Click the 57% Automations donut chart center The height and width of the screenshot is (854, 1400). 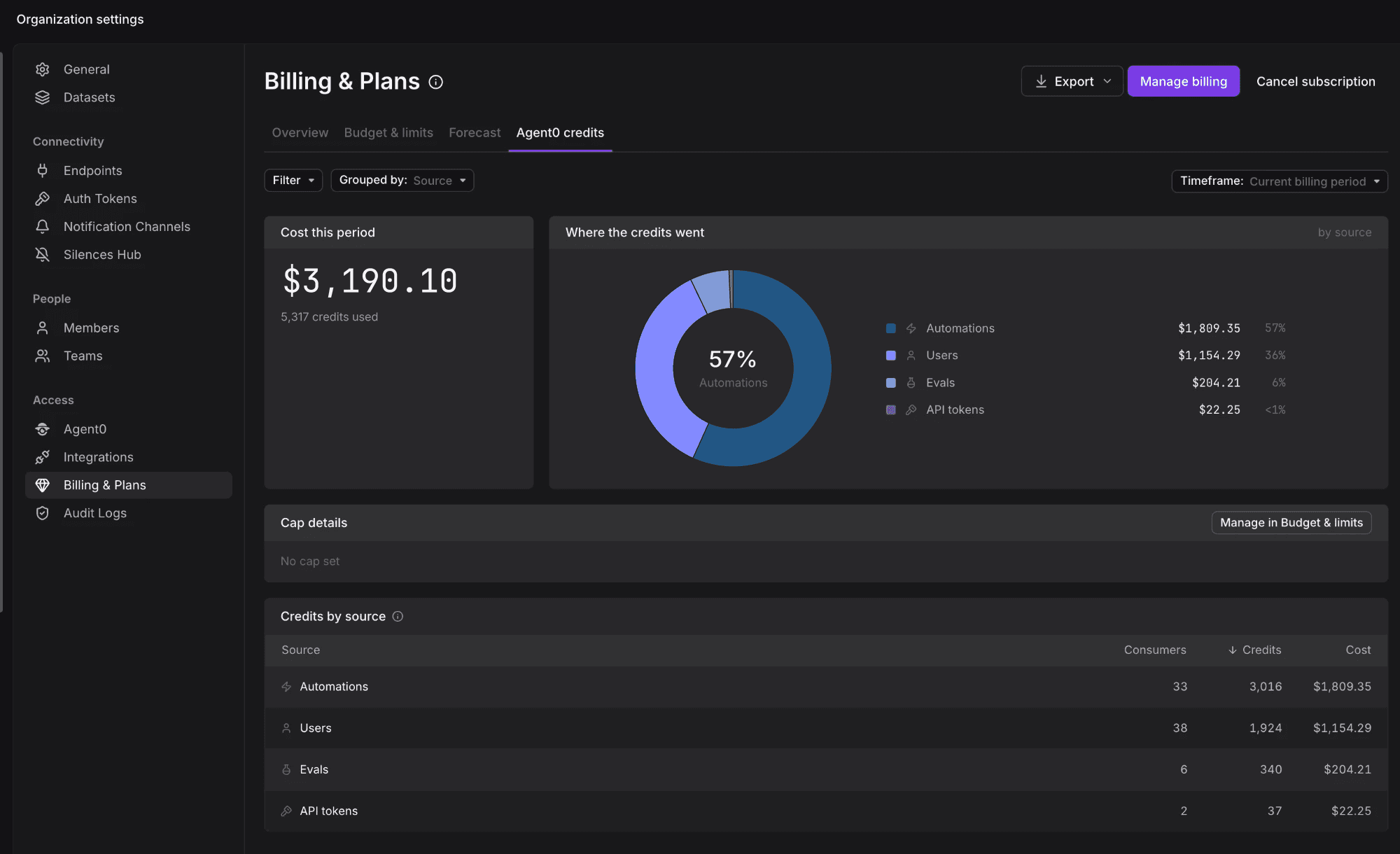coord(733,368)
